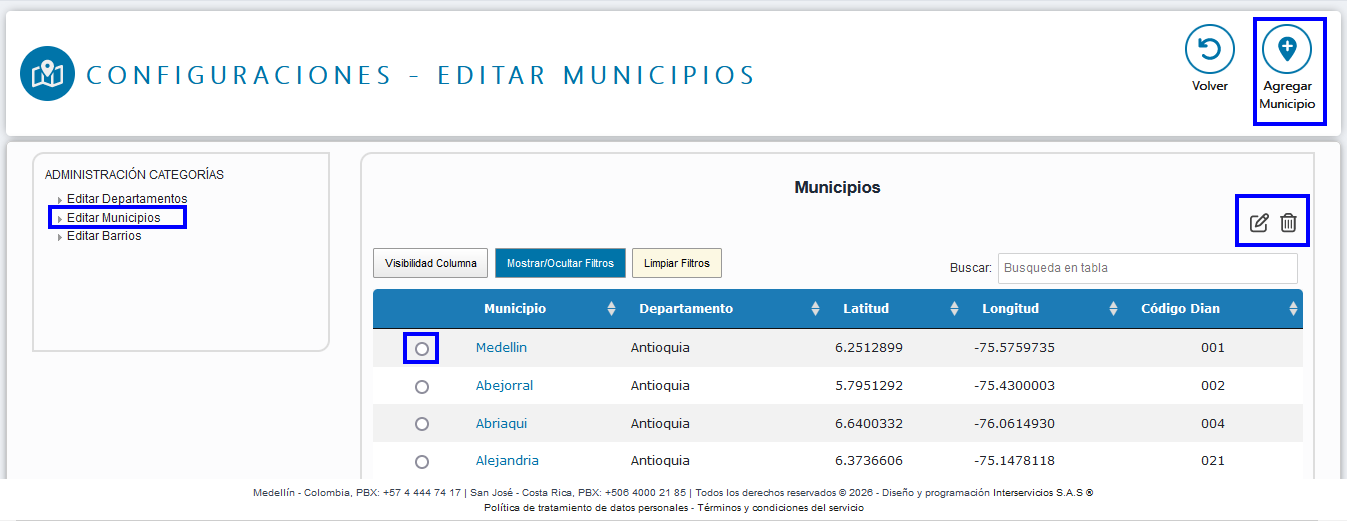Image resolution: width=1347 pixels, height=521 pixels.
Task: Sort by Departamento column header arrows
Action: coord(815,309)
